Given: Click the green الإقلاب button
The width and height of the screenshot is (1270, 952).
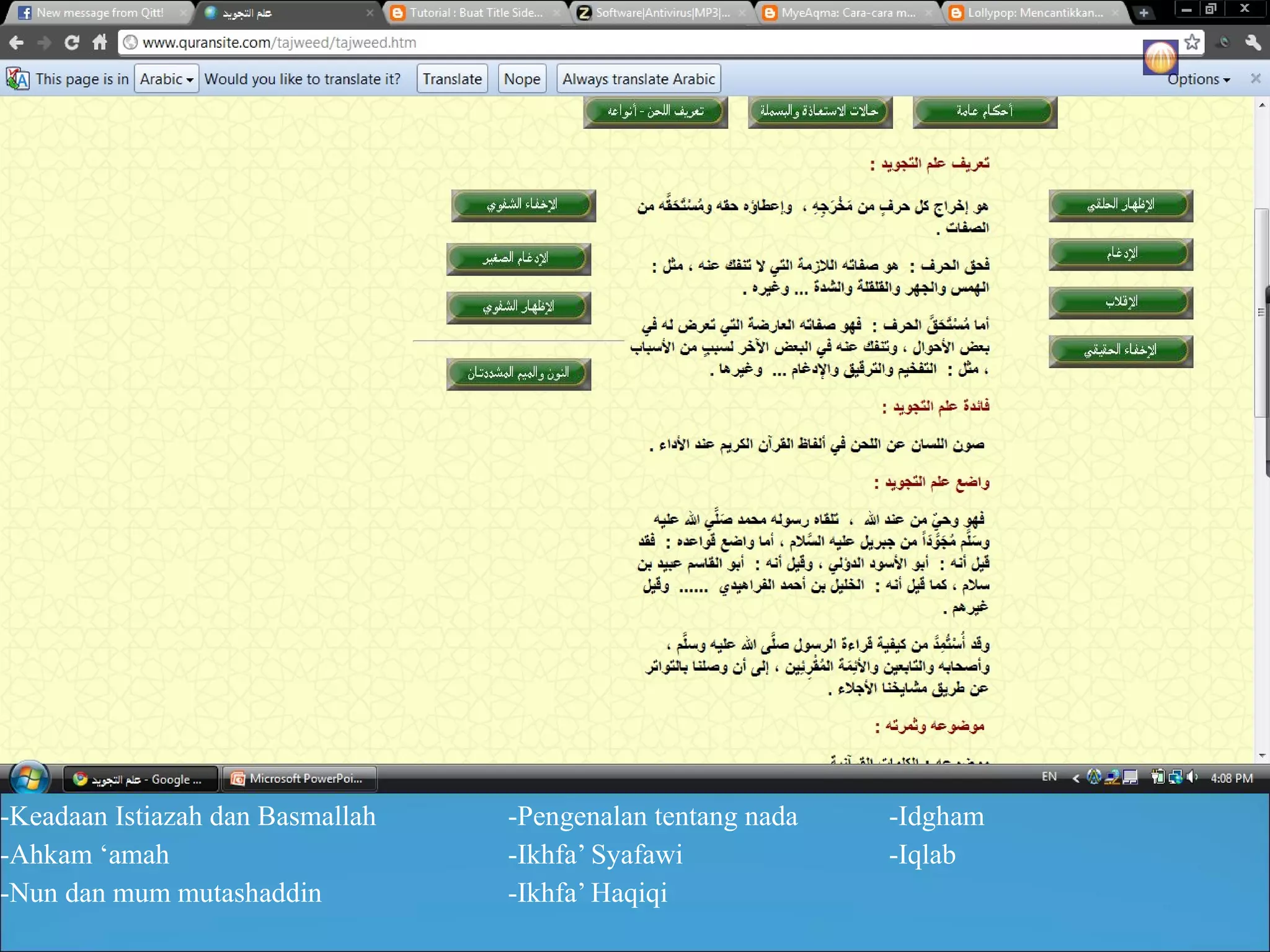Looking at the screenshot, I should pos(1121,302).
